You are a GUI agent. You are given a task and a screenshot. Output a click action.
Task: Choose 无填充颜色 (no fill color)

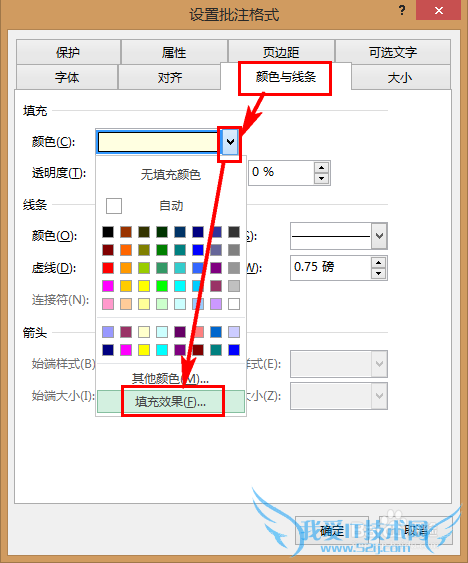(171, 175)
